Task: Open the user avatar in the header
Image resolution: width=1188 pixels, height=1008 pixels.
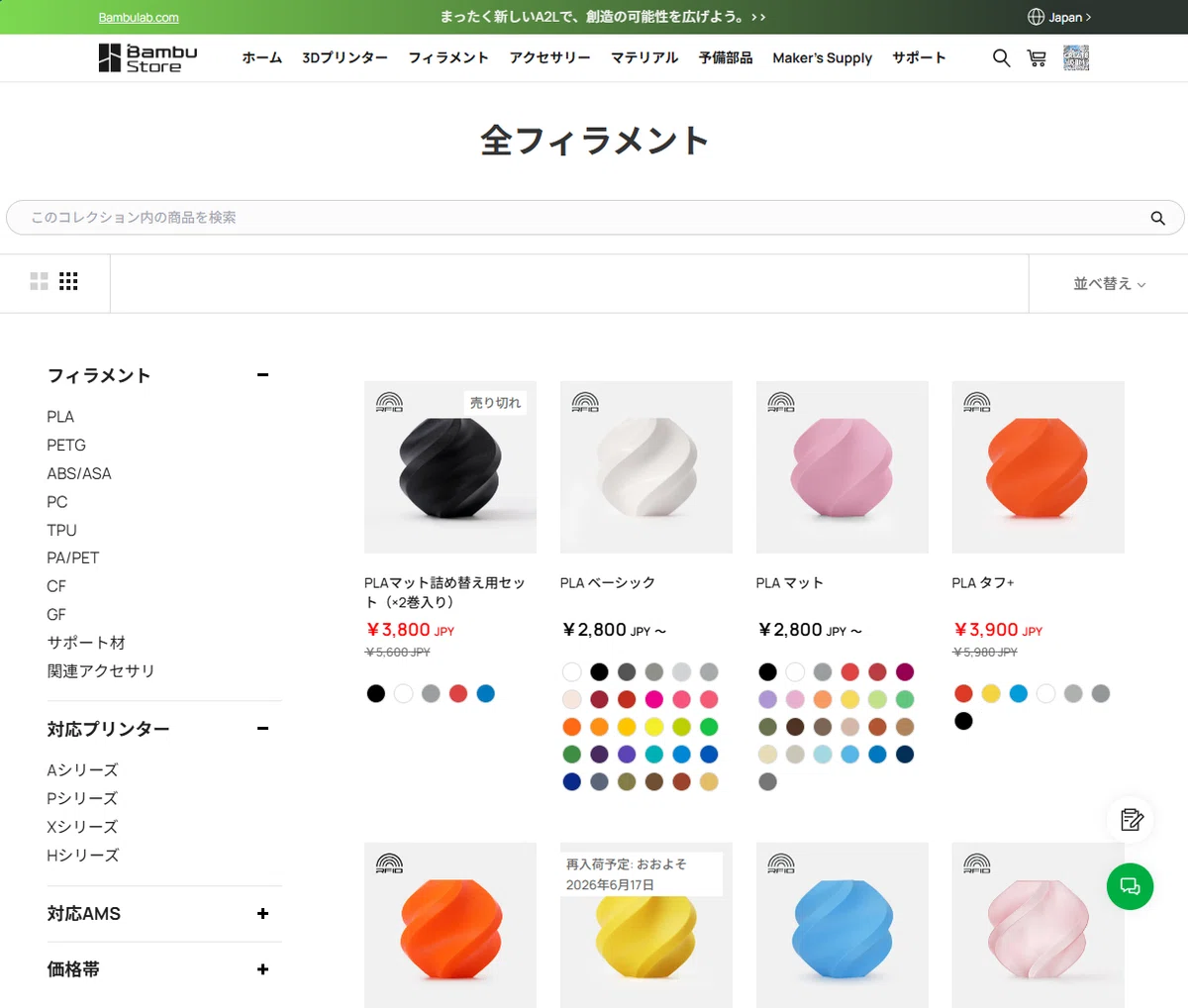Action: (x=1076, y=58)
